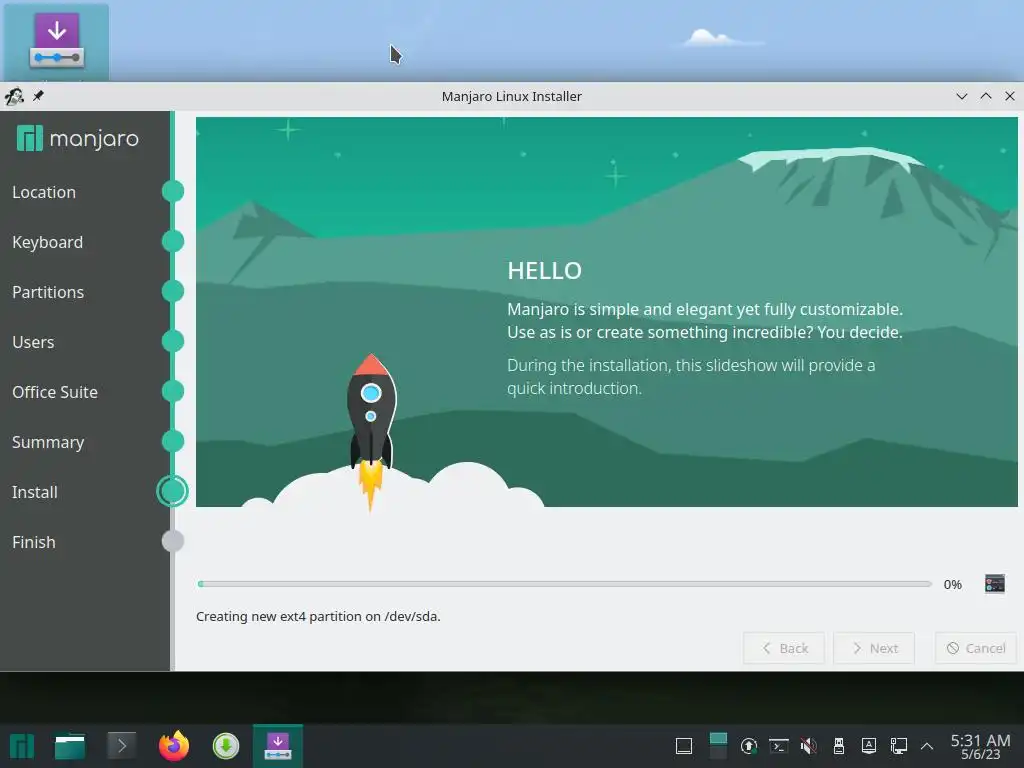Click the muted volume tray icon

(x=808, y=746)
